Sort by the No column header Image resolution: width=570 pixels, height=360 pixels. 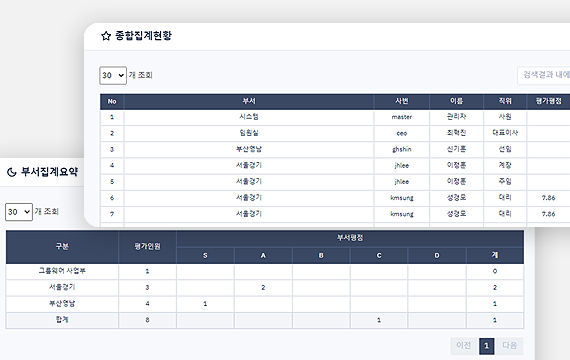click(112, 101)
